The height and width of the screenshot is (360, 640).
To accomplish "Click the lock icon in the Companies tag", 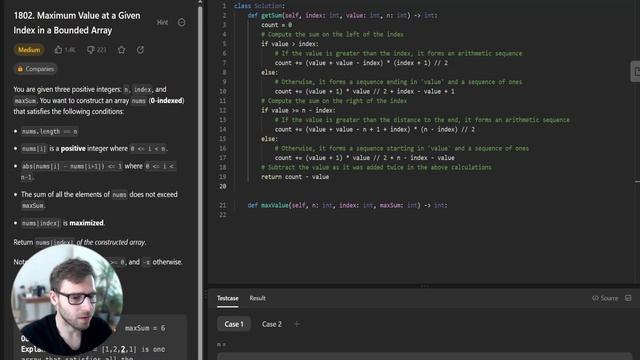I will coord(20,69).
